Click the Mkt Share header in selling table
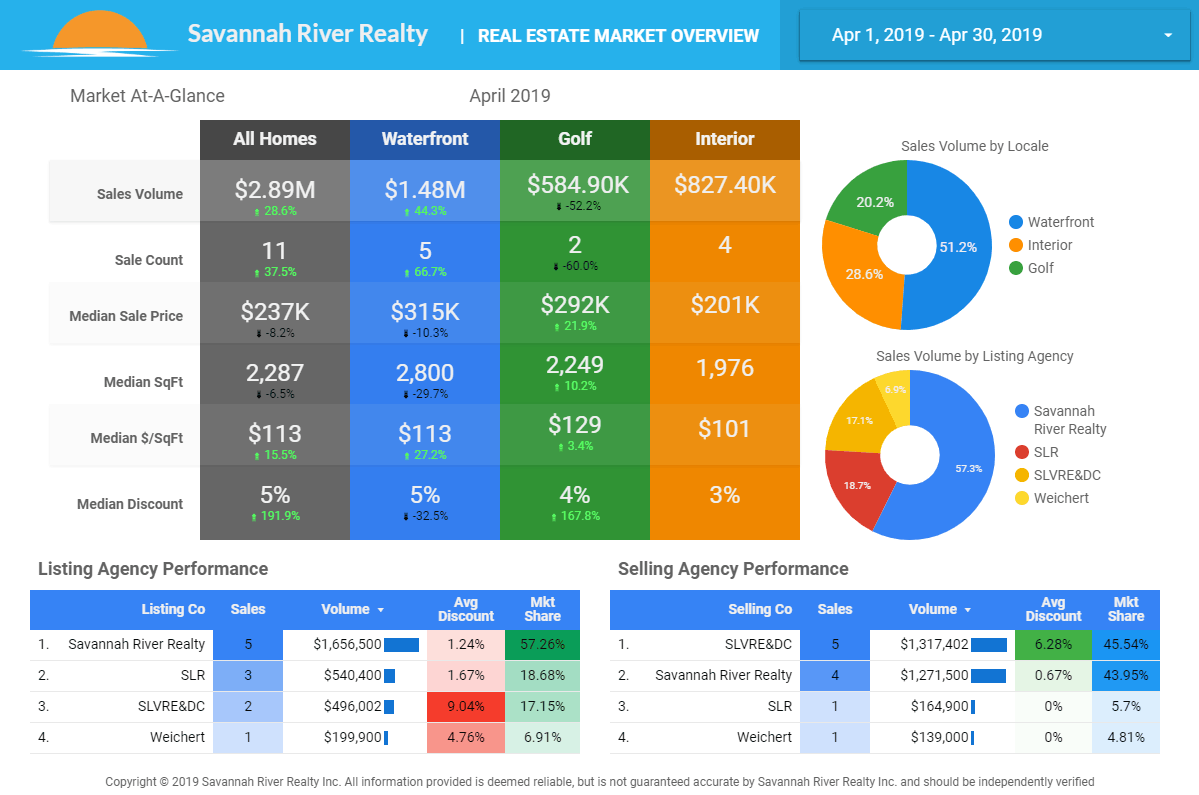 pos(1125,609)
